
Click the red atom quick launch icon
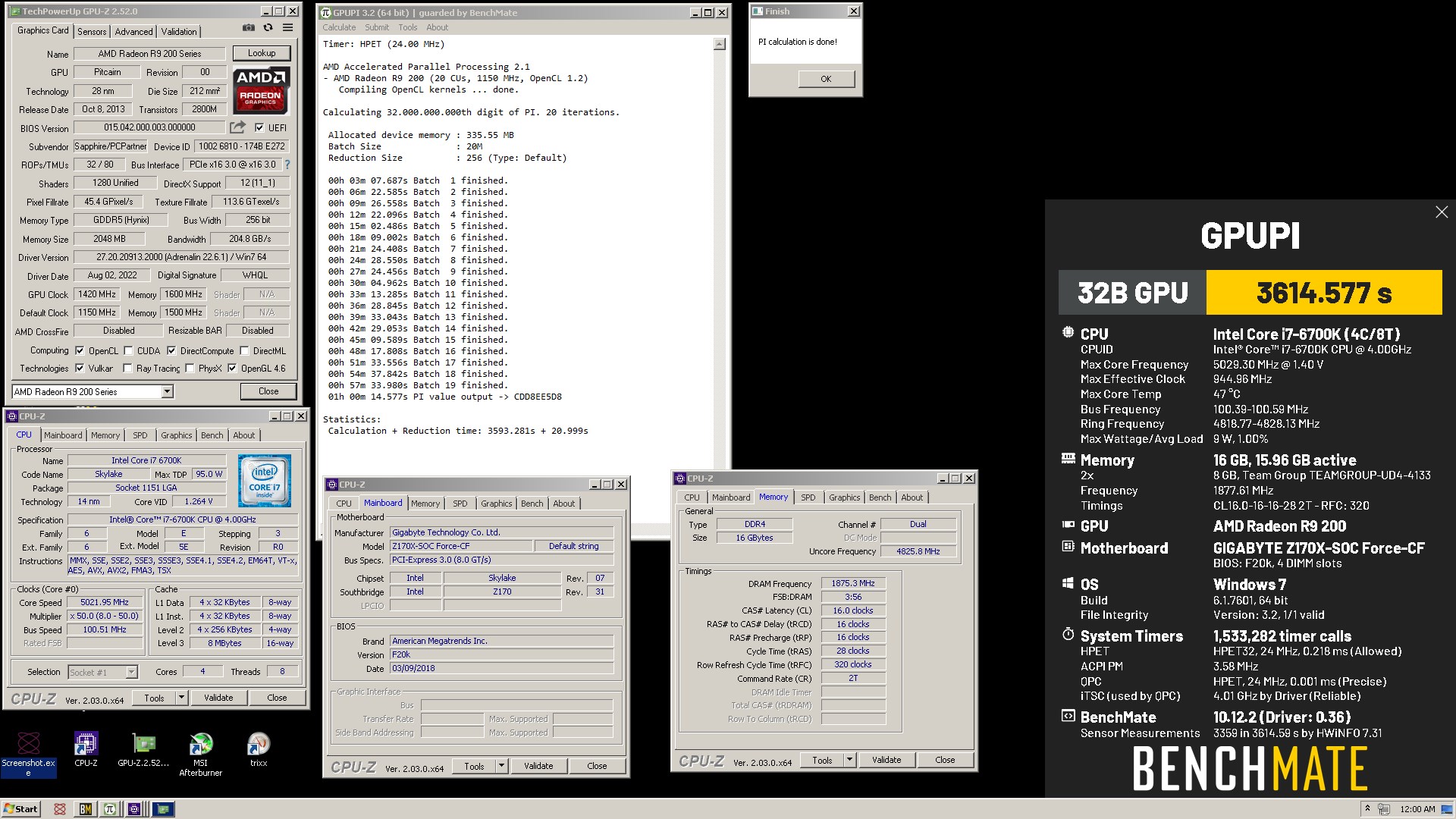60,809
